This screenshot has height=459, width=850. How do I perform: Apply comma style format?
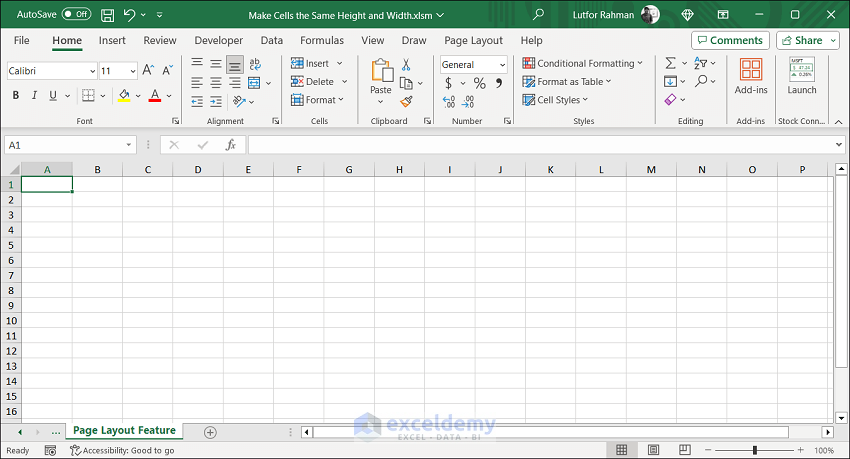coord(499,83)
